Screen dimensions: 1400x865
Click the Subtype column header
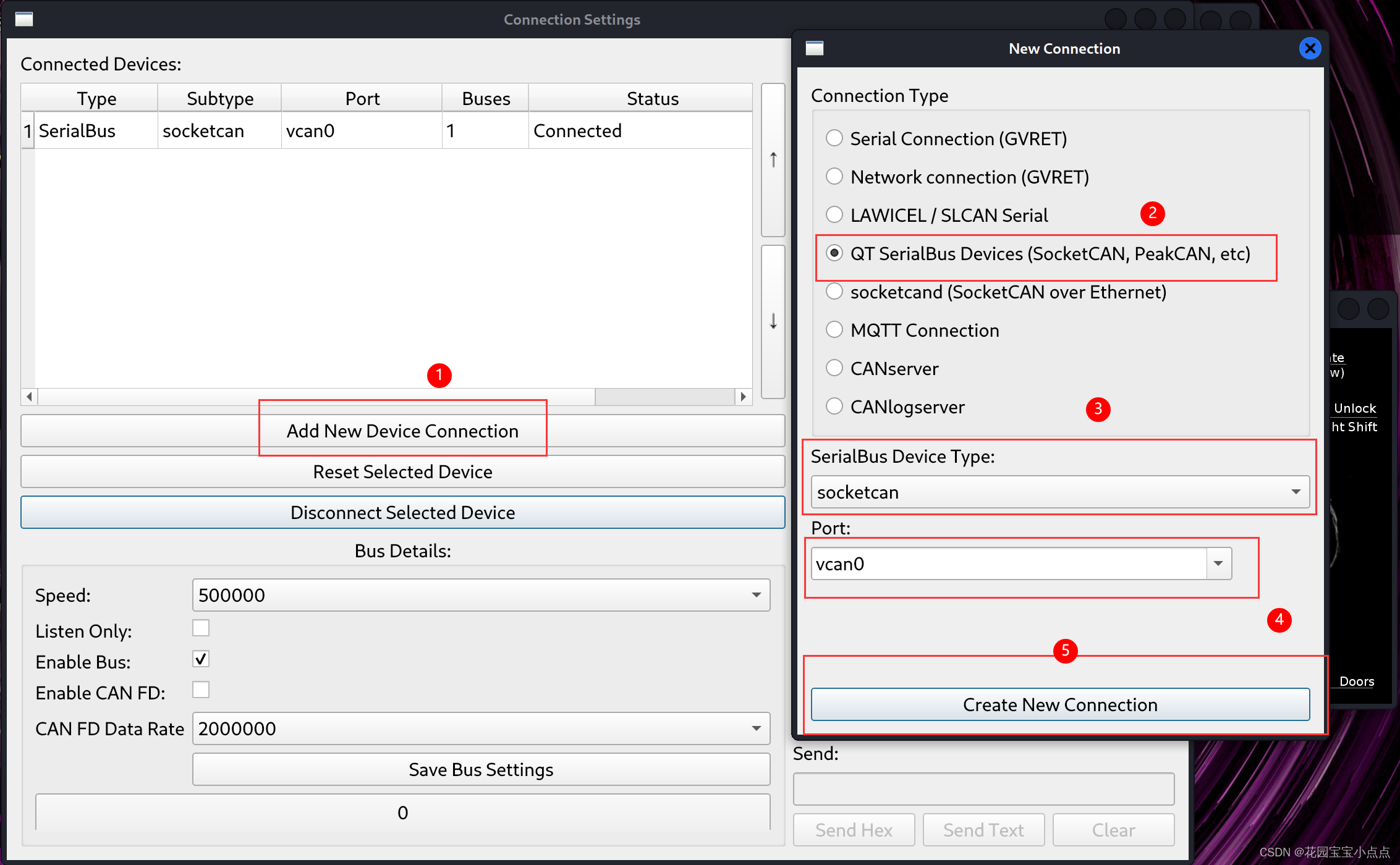[220, 98]
